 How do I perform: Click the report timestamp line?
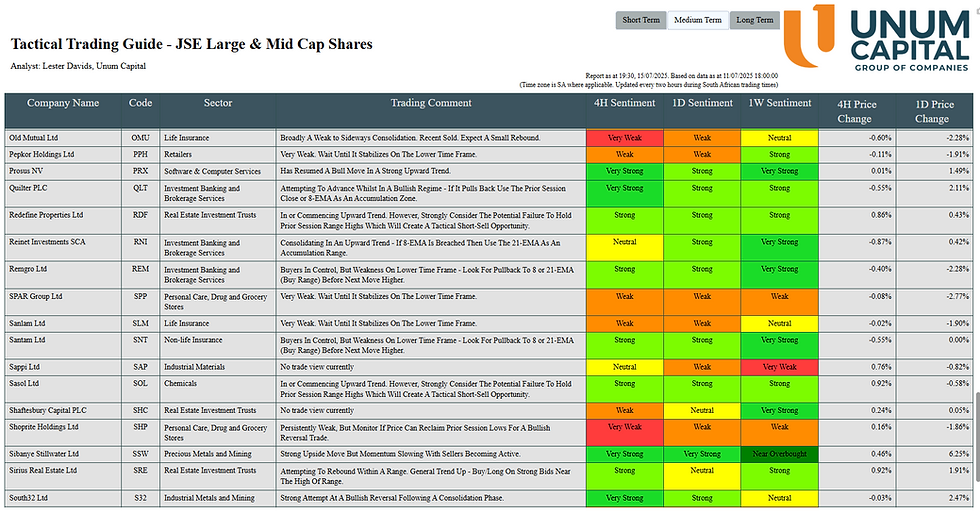(x=681, y=76)
